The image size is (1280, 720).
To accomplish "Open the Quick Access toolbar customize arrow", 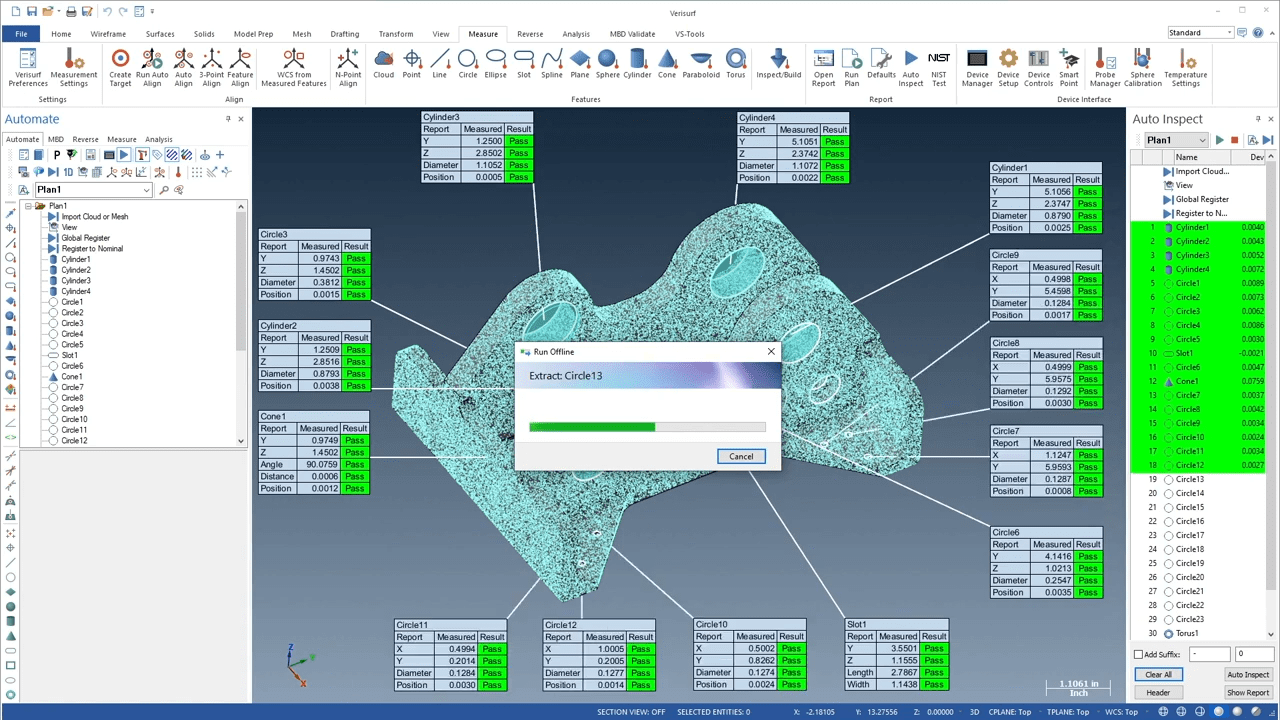I will (x=152, y=12).
